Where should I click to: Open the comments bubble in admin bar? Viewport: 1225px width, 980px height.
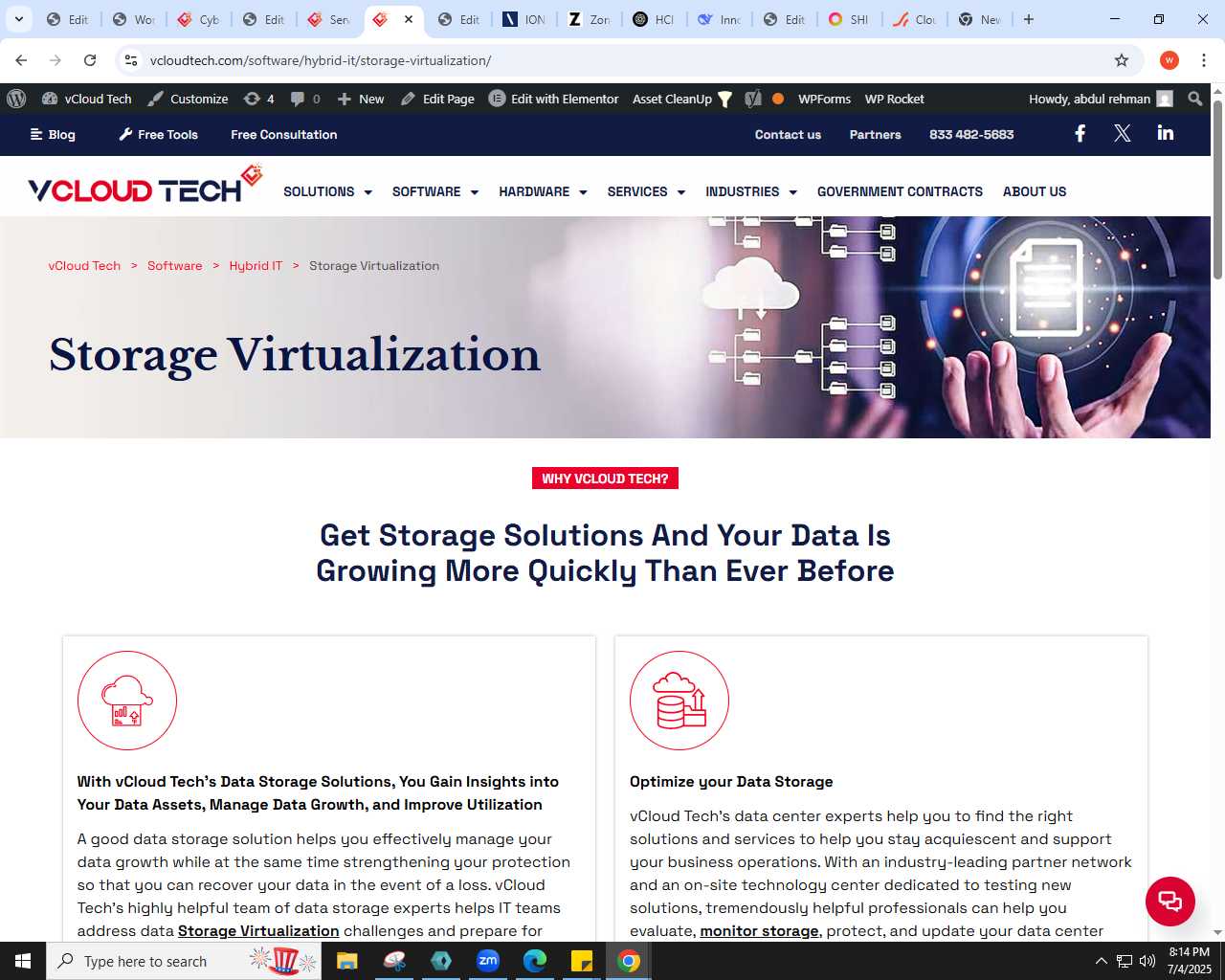tap(305, 99)
